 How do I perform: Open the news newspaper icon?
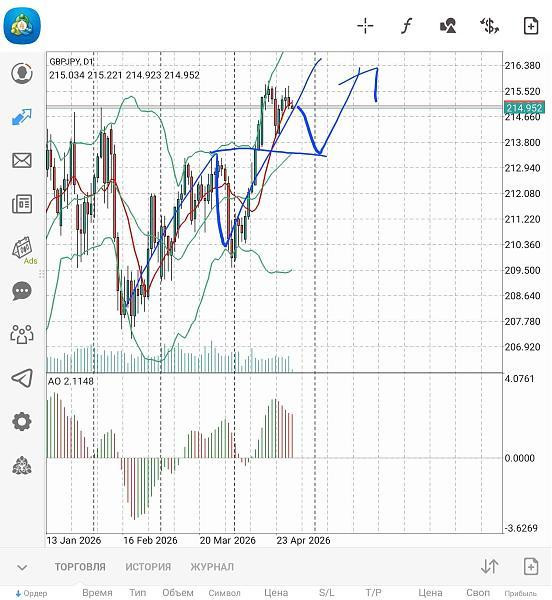click(22, 204)
